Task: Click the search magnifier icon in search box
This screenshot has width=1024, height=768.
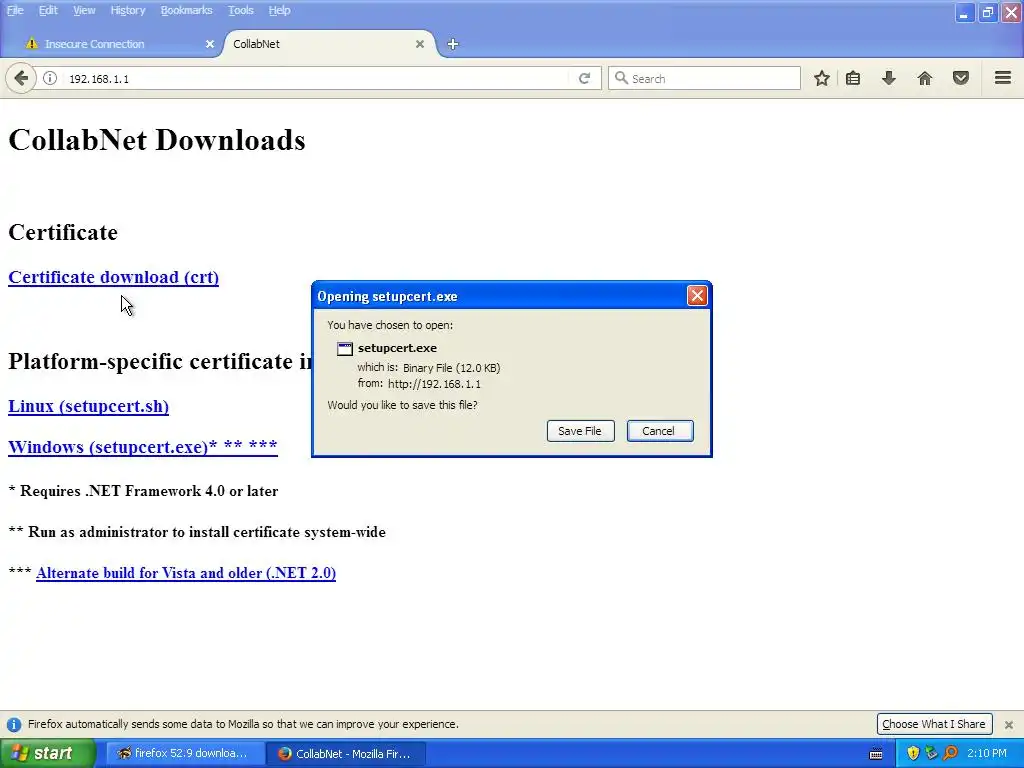Action: tap(621, 78)
